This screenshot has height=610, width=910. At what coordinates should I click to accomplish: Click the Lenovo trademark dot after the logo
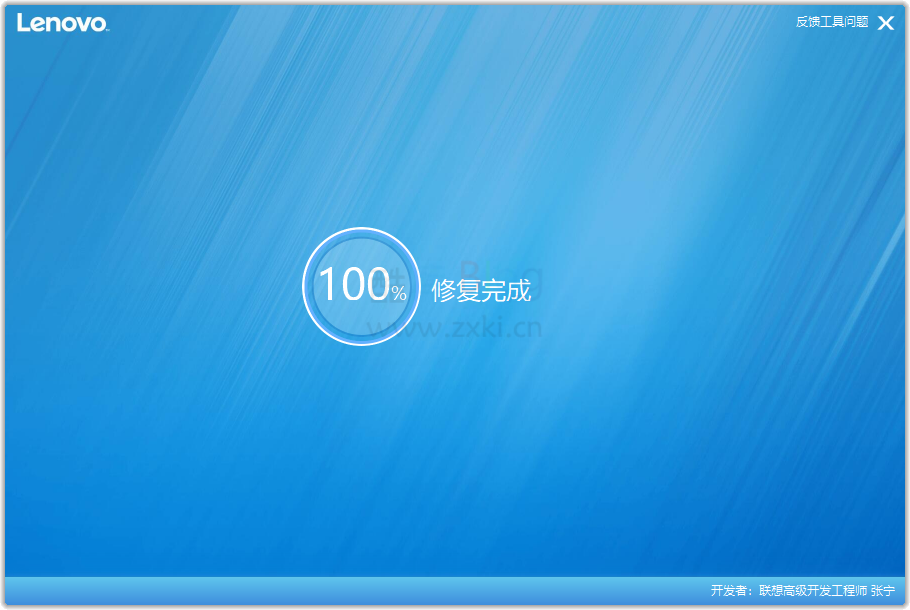pyautogui.click(x=106, y=30)
